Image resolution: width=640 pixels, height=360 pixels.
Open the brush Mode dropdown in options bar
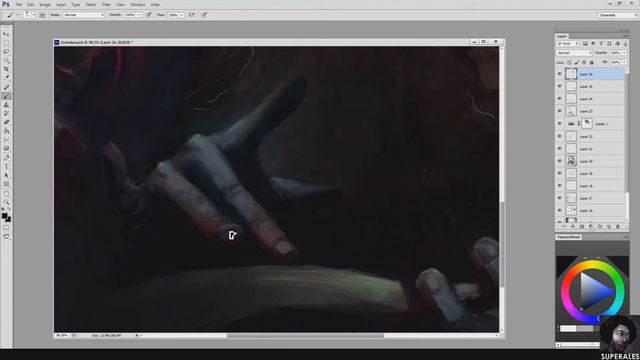(84, 15)
